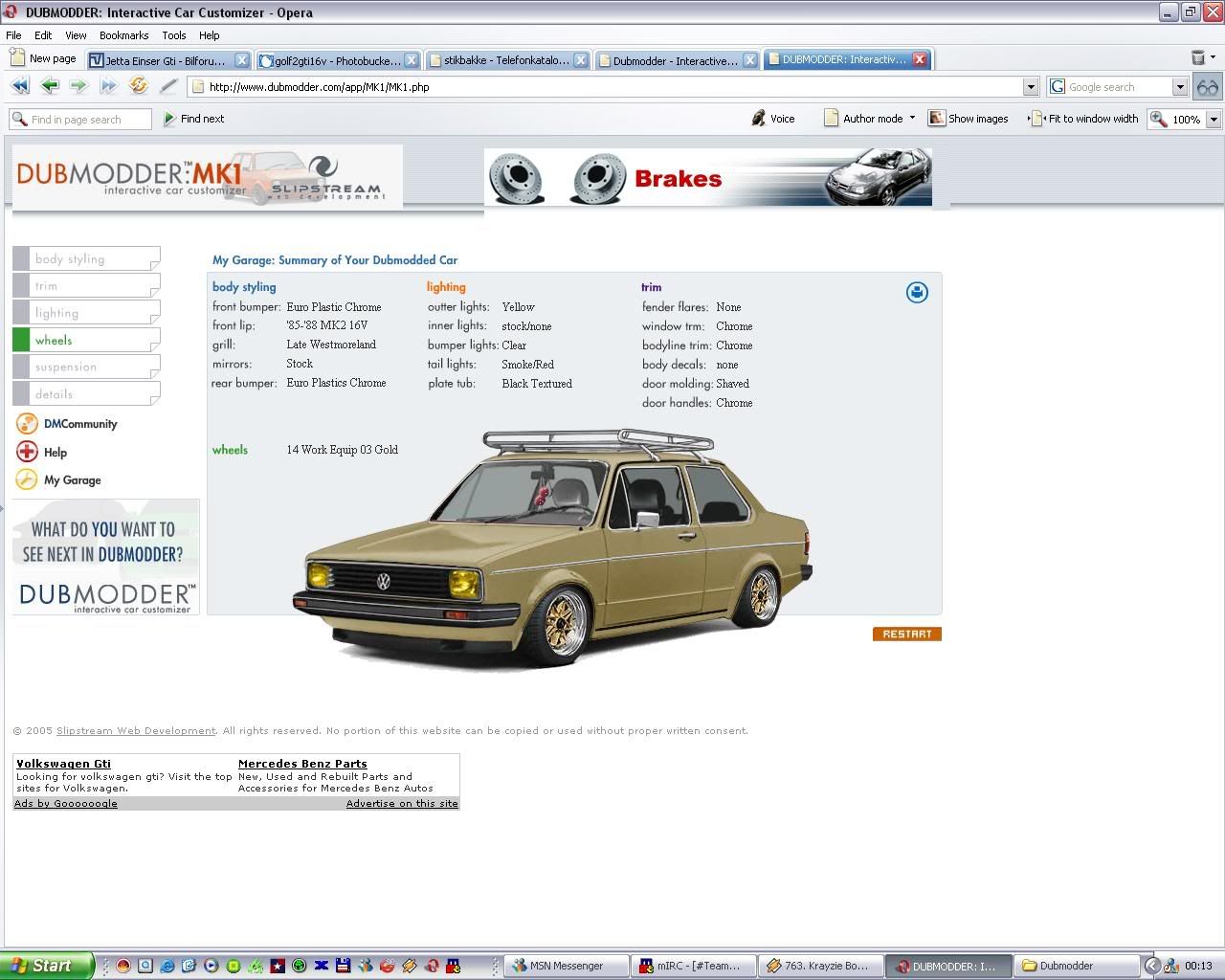Click the wand pencil icon in the toolbar
This screenshot has width=1225, height=980.
[168, 86]
